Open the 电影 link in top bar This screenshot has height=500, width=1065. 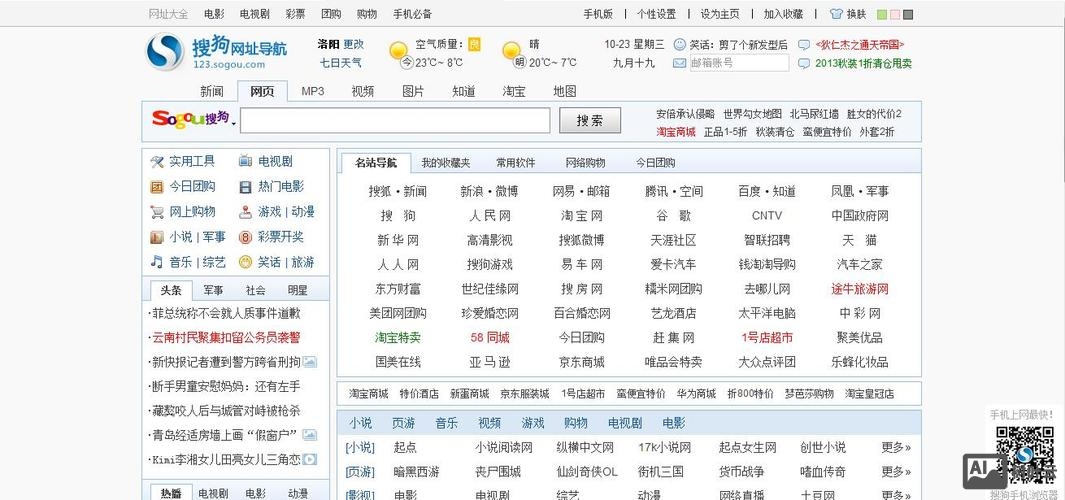click(214, 14)
